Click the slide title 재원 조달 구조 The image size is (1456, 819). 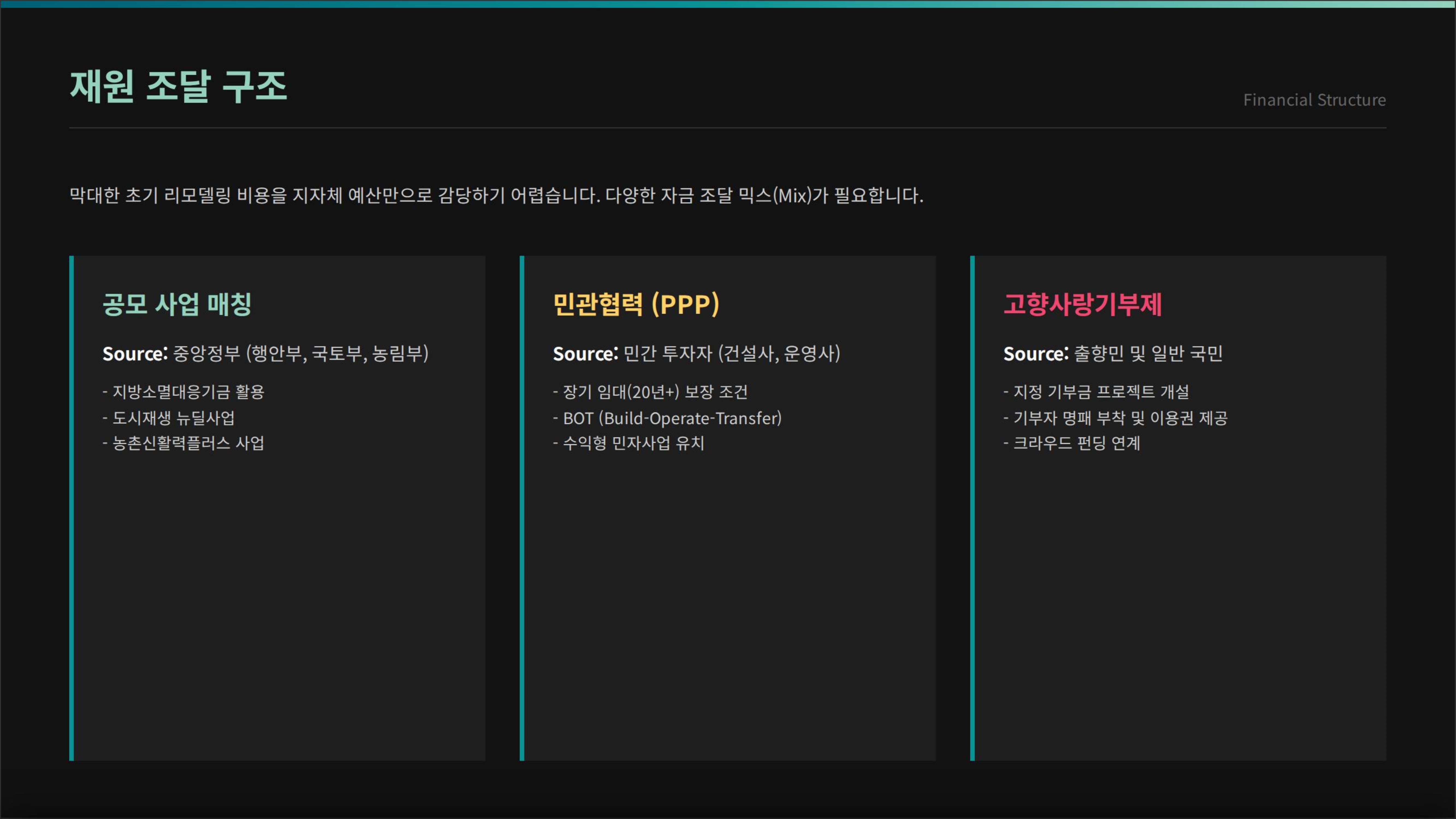tap(178, 87)
